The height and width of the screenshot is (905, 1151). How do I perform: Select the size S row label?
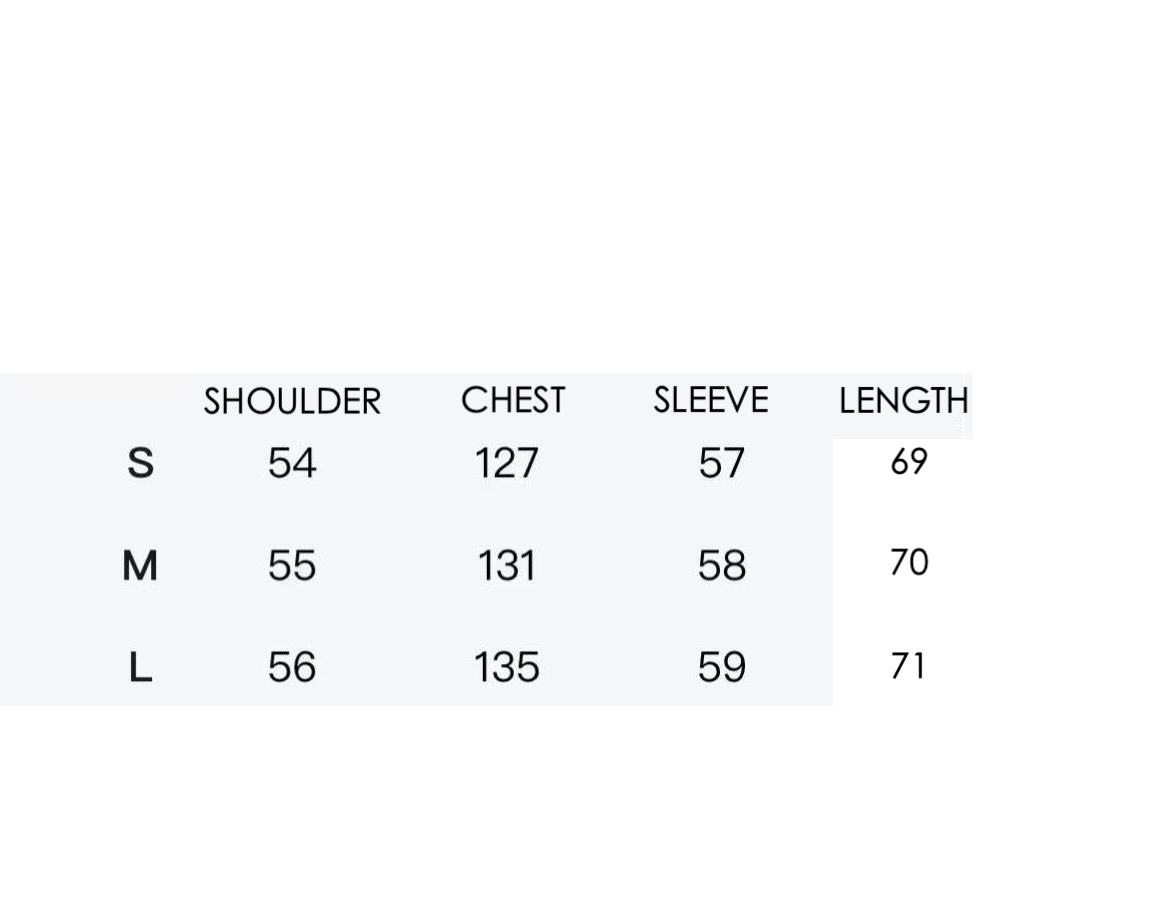click(x=141, y=463)
